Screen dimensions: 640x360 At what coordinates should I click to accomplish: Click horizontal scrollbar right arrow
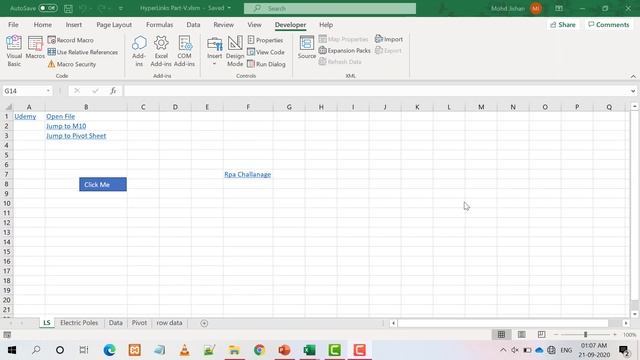point(626,323)
